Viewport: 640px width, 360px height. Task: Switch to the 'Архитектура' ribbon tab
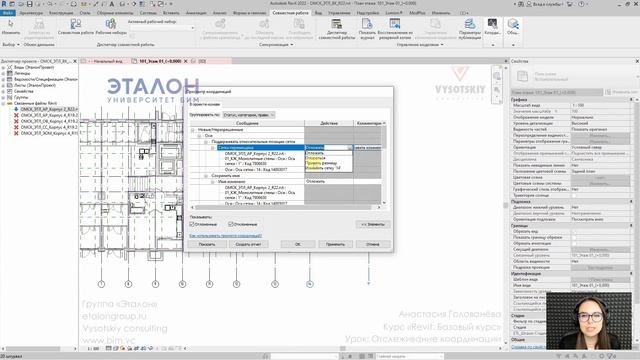pyautogui.click(x=31, y=13)
